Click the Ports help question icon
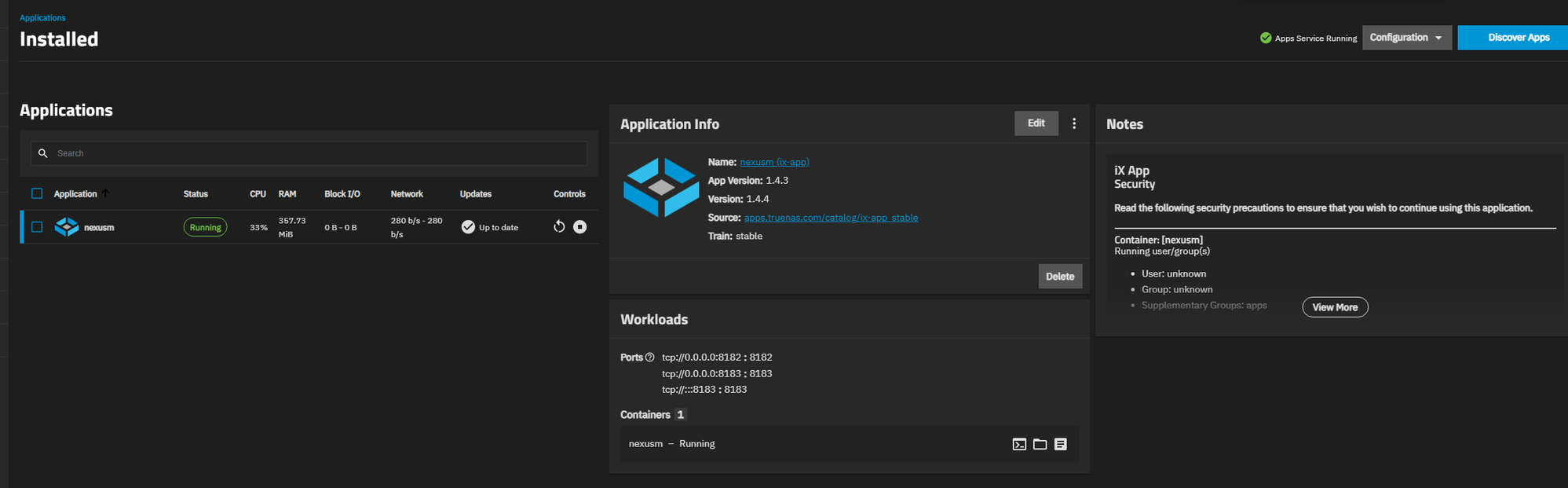Viewport: 1568px width, 488px height. tap(649, 358)
